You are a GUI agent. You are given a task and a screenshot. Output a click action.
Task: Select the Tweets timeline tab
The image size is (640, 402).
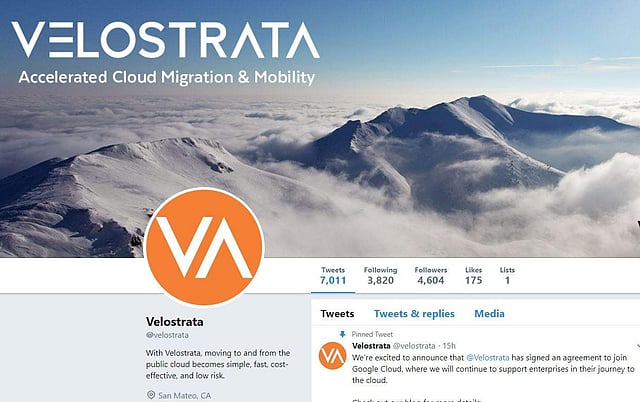click(x=337, y=313)
